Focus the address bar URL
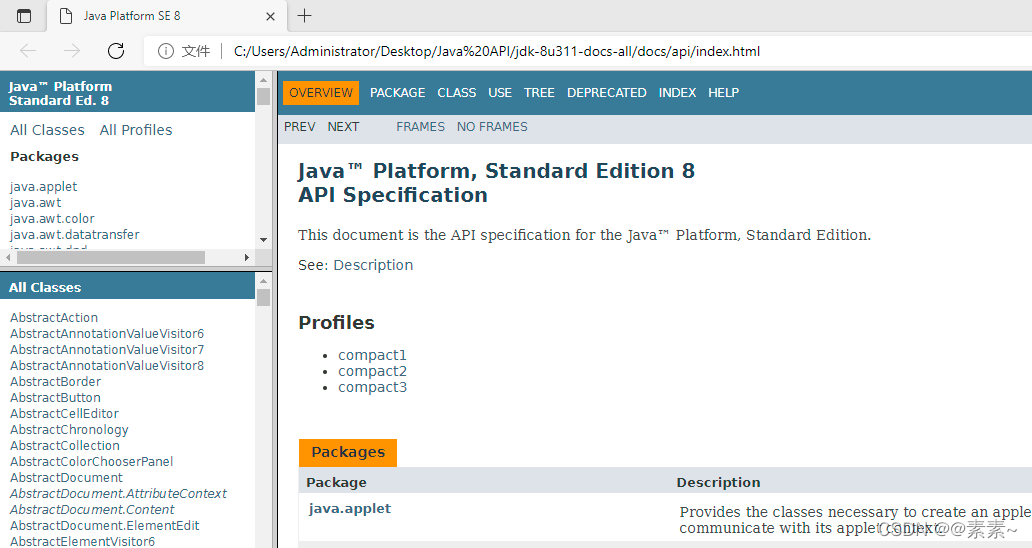The image size is (1032, 548). [497, 51]
